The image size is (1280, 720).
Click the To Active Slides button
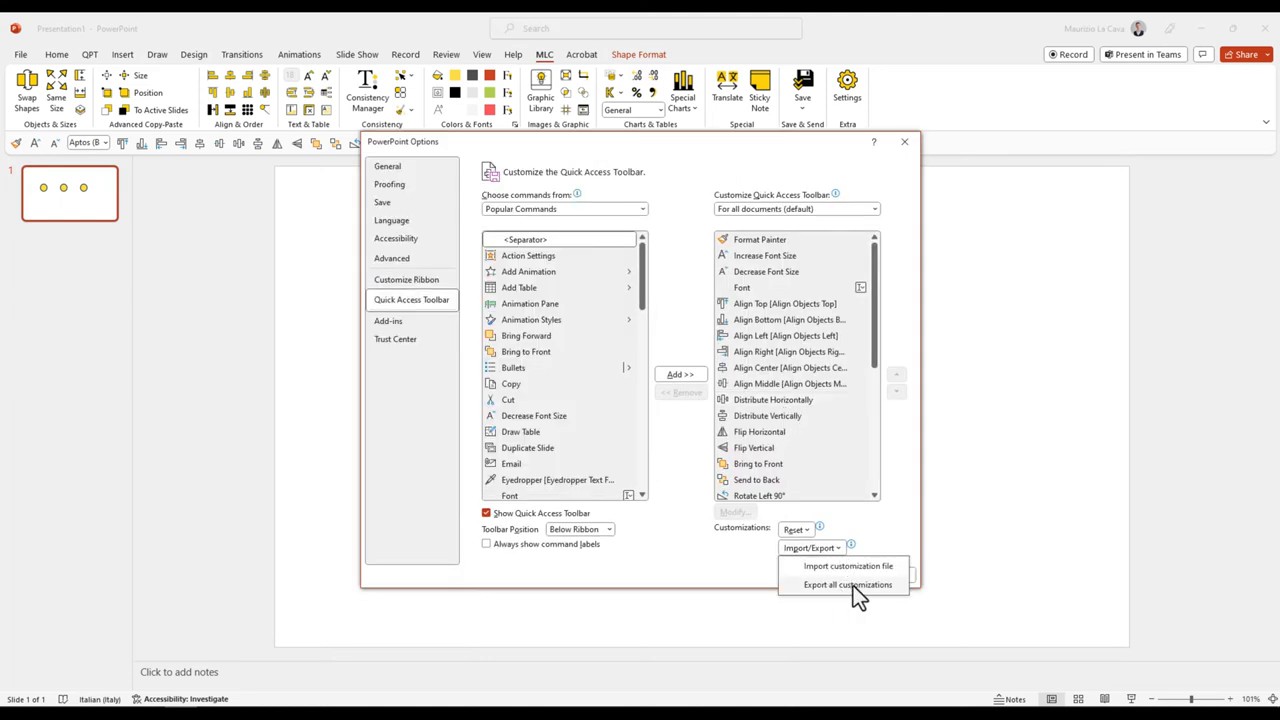tap(152, 110)
